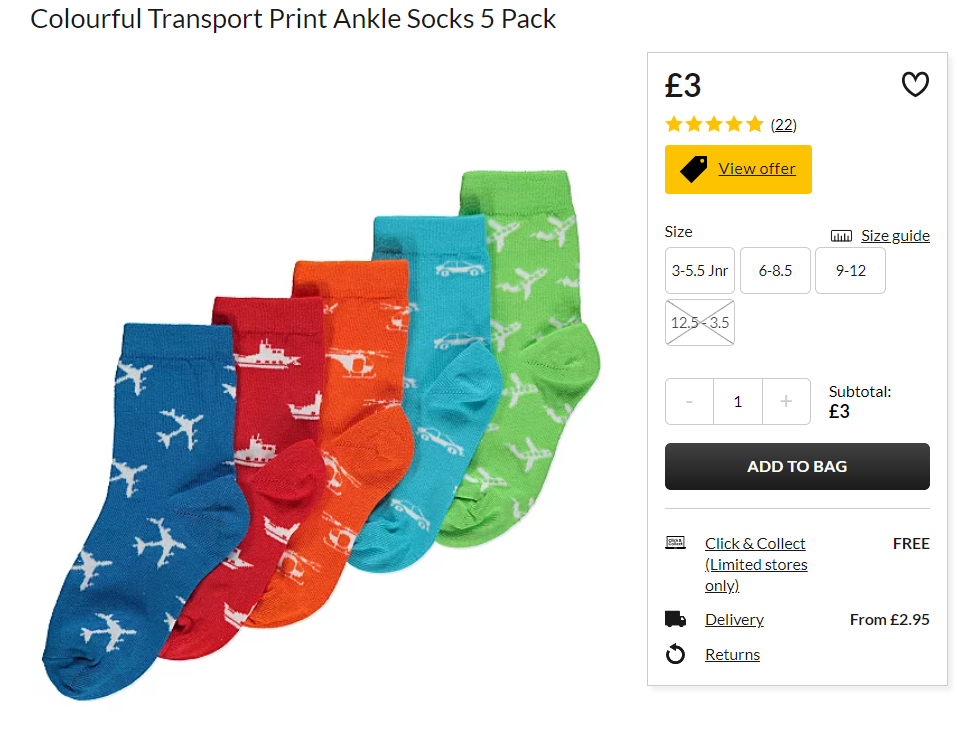The image size is (957, 753).
Task: Select size 6-8.5
Action: coord(775,270)
